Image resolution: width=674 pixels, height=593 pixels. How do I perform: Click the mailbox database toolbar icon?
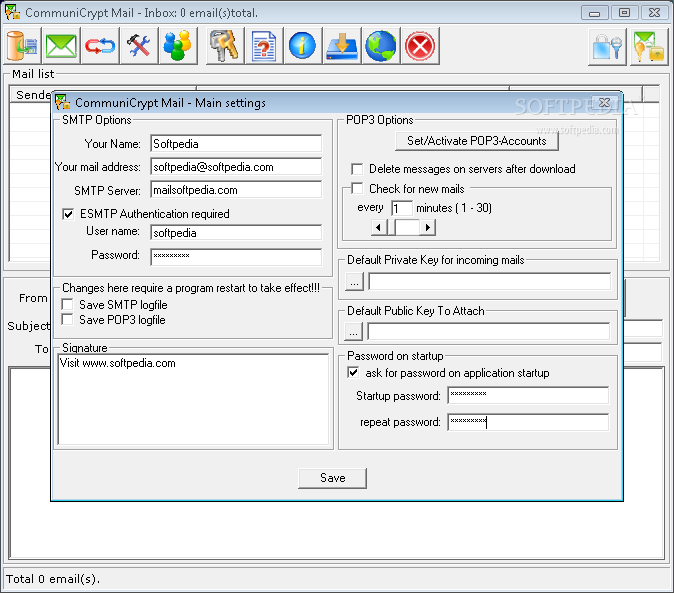pyautogui.click(x=22, y=46)
